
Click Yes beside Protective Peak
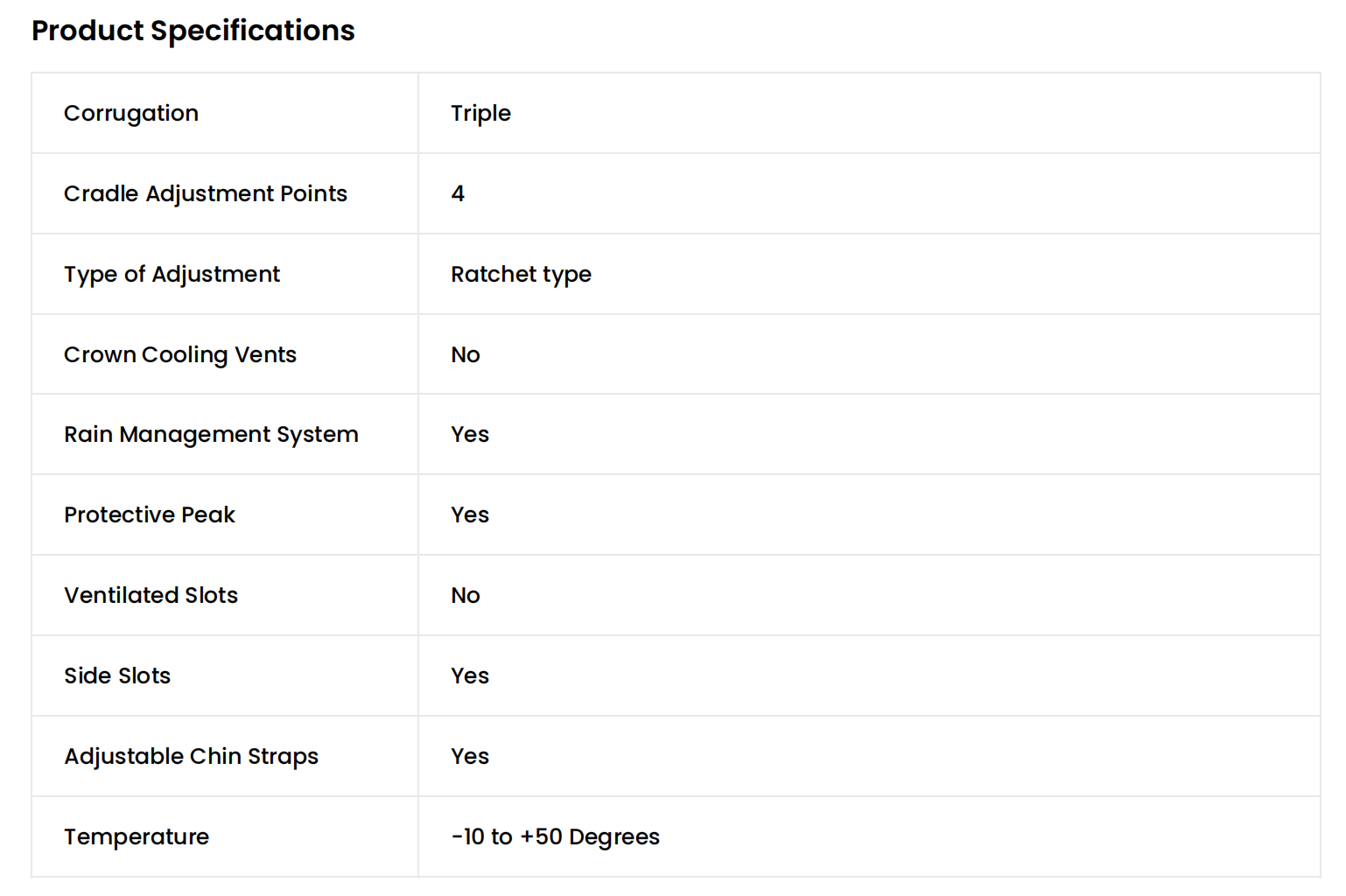pyautogui.click(x=469, y=514)
